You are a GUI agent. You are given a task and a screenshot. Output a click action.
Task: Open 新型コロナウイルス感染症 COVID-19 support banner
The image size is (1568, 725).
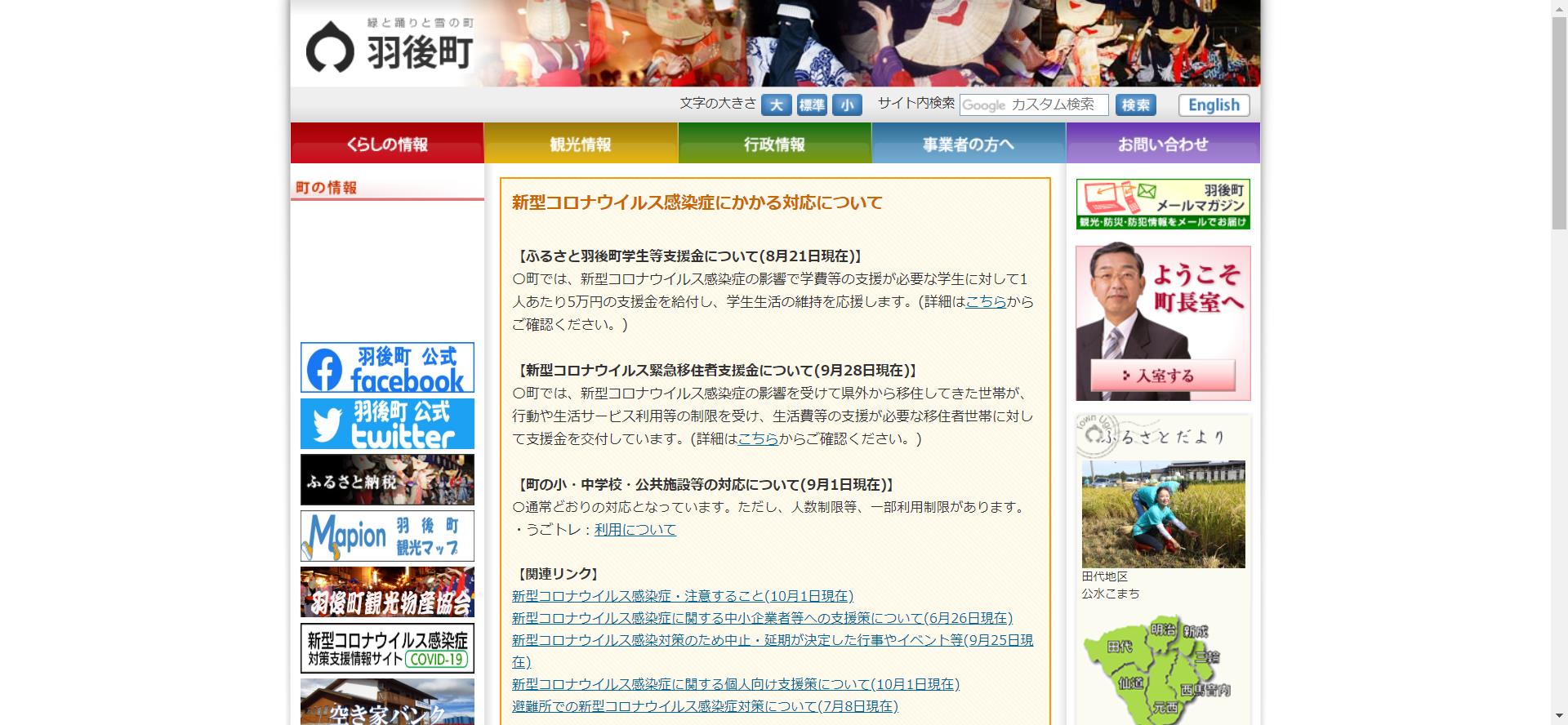point(387,648)
